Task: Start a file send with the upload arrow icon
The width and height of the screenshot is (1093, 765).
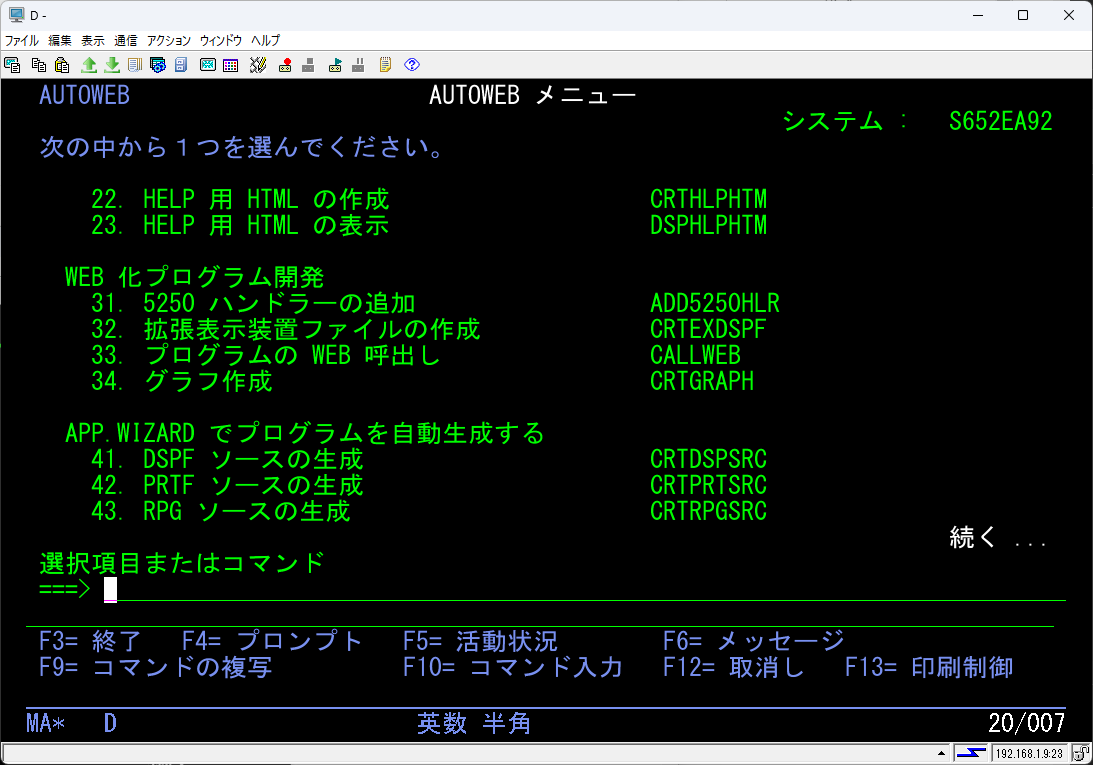Action: 88,65
